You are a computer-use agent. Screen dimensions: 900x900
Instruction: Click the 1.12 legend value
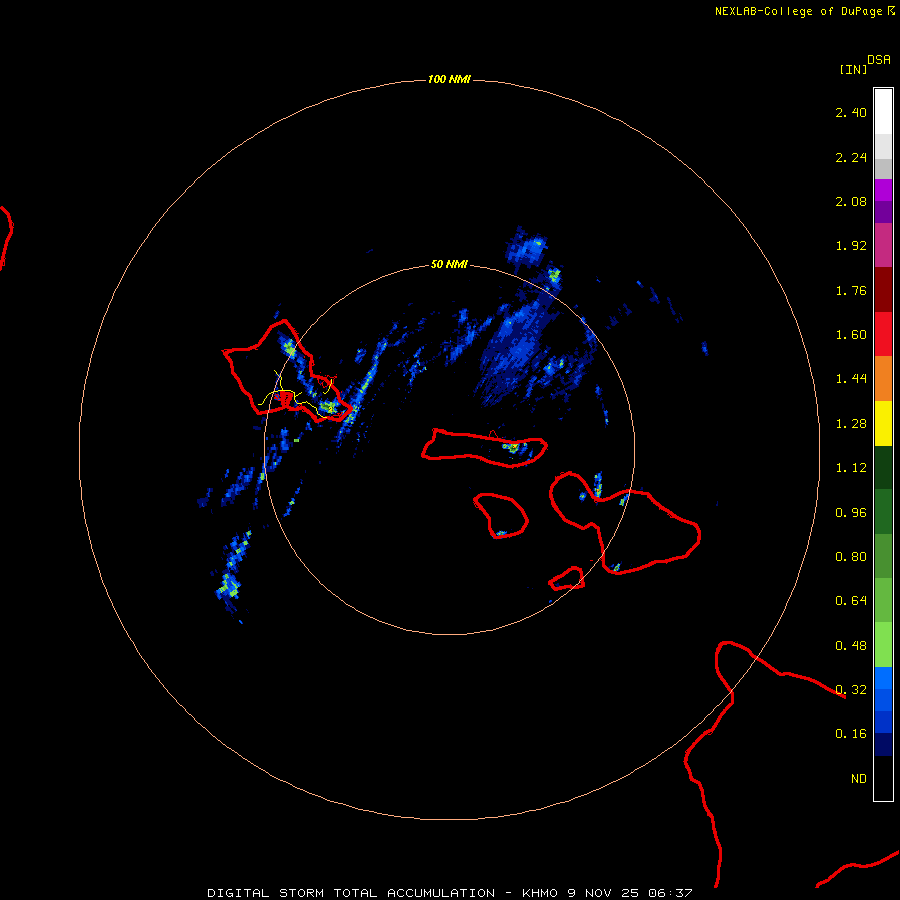tap(851, 468)
